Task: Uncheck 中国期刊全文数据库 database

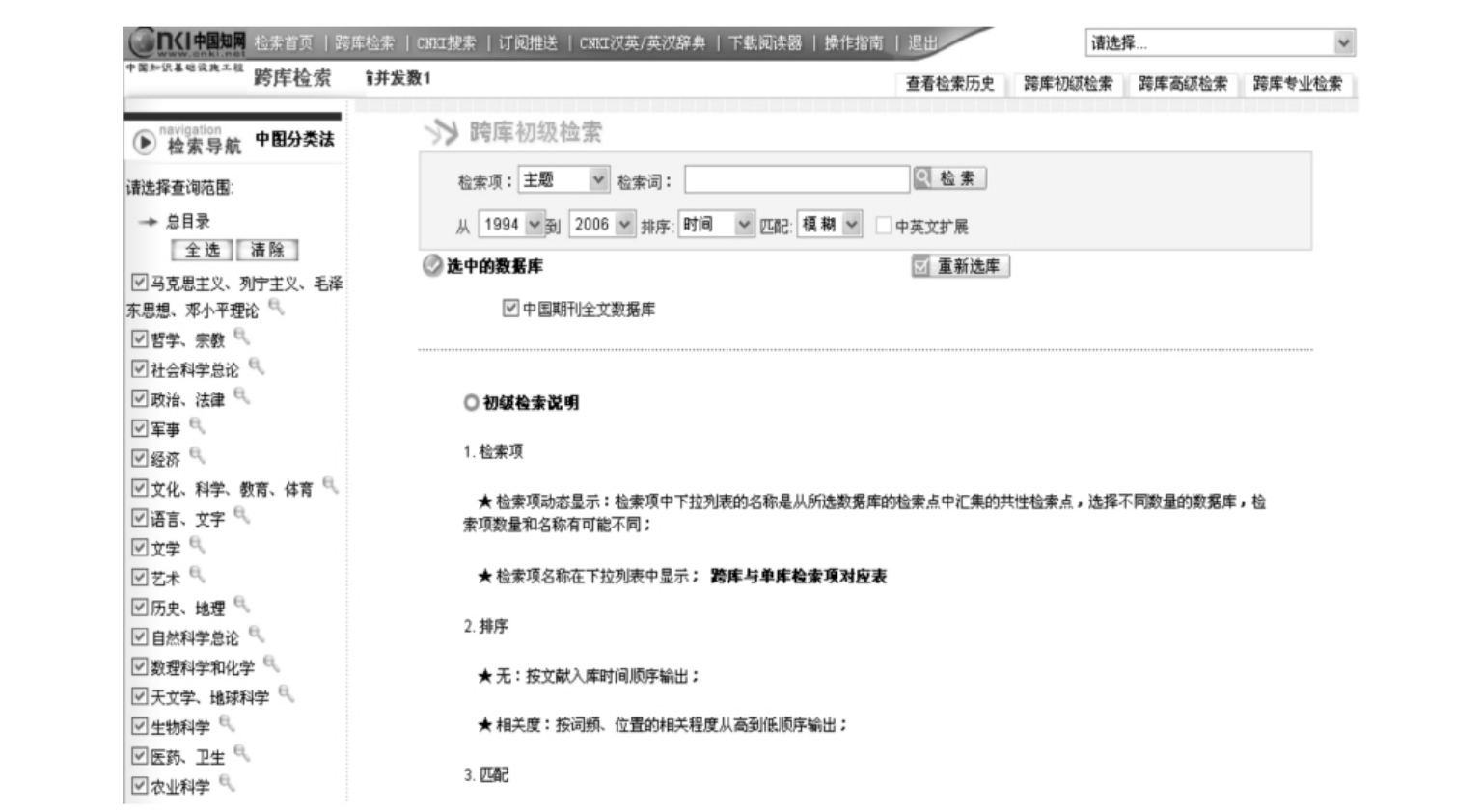Action: (510, 309)
